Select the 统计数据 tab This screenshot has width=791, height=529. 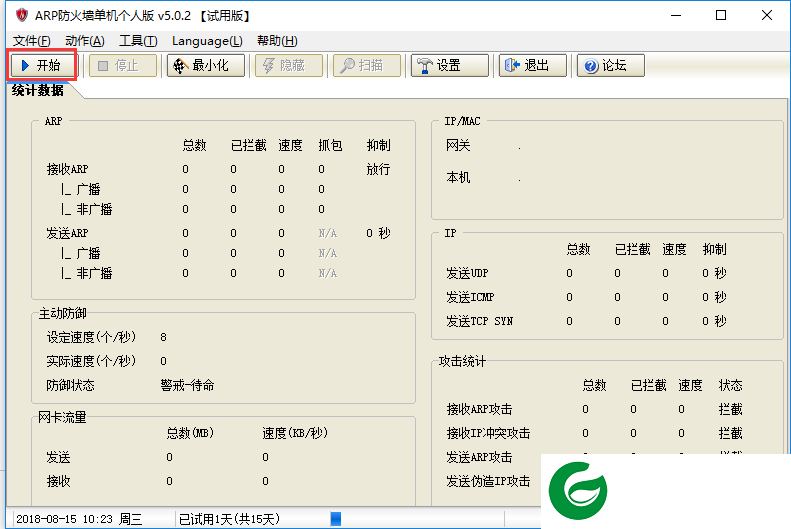click(38, 90)
